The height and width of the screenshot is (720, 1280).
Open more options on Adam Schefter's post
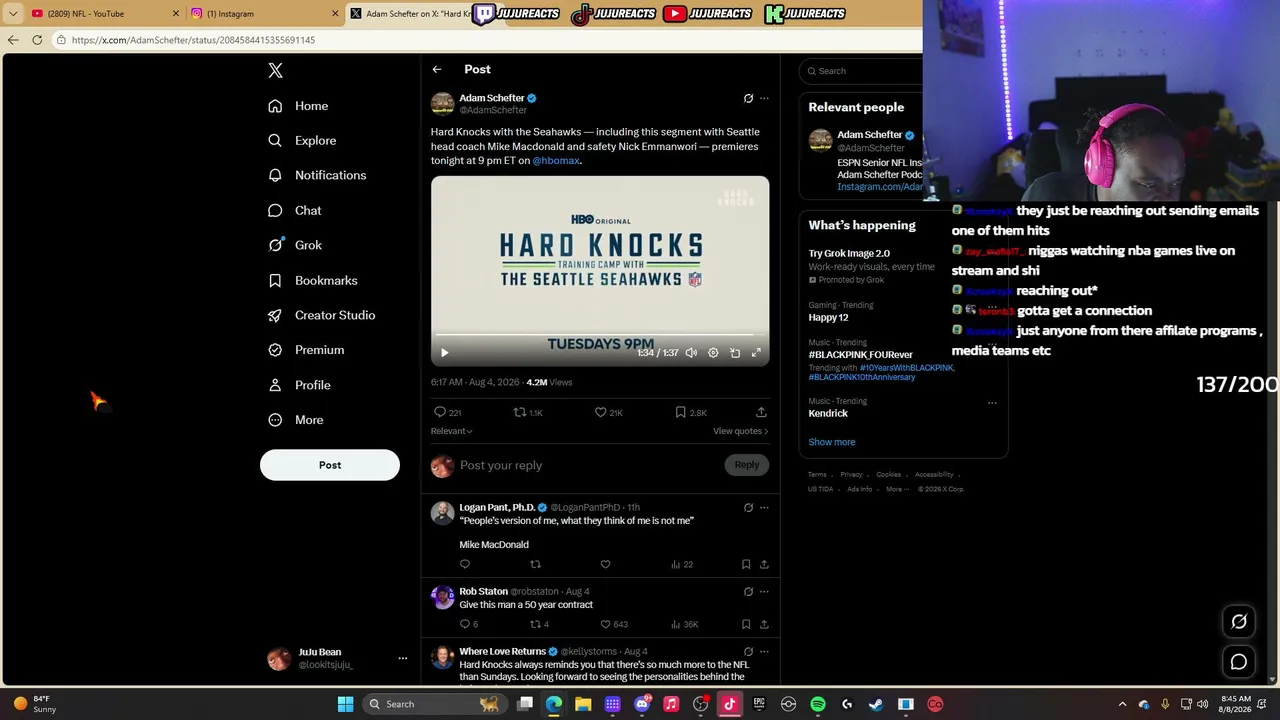764,98
